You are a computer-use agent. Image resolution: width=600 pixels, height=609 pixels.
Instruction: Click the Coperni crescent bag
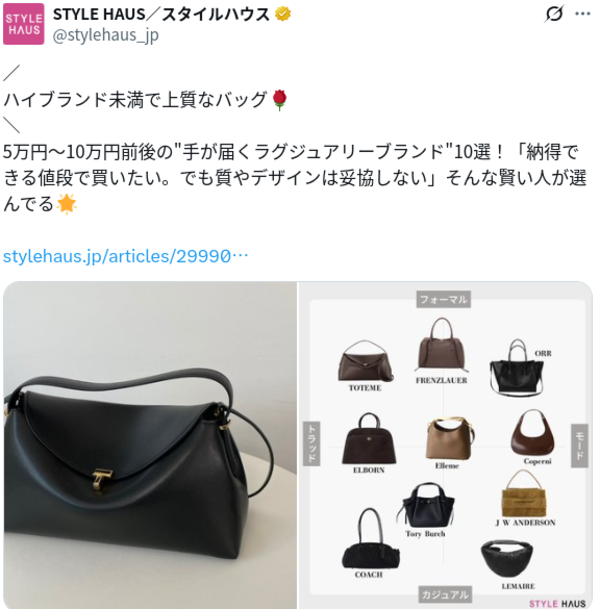point(532,433)
